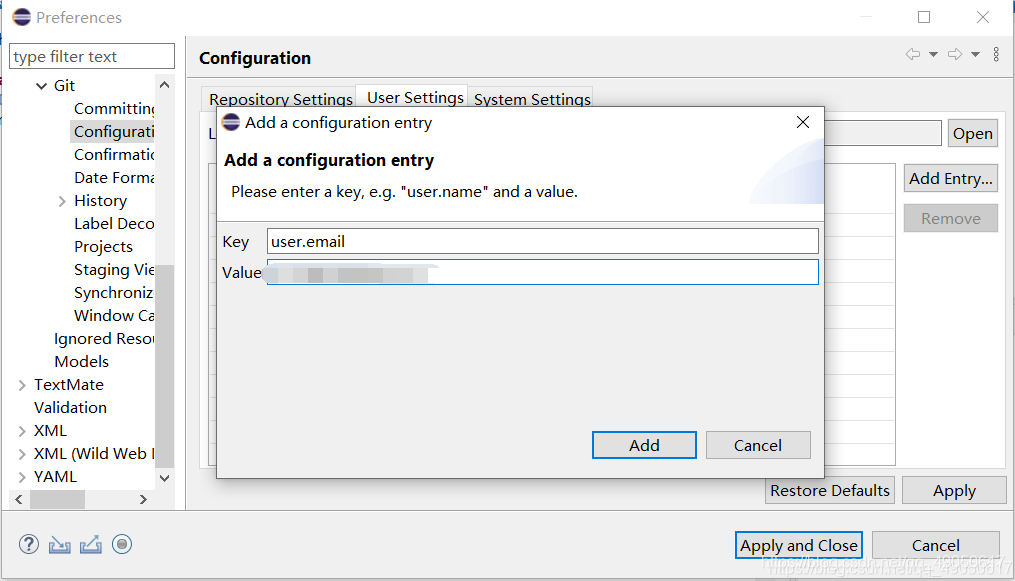Focus the Value input field
Screen dimensions: 1015x581
[542, 272]
